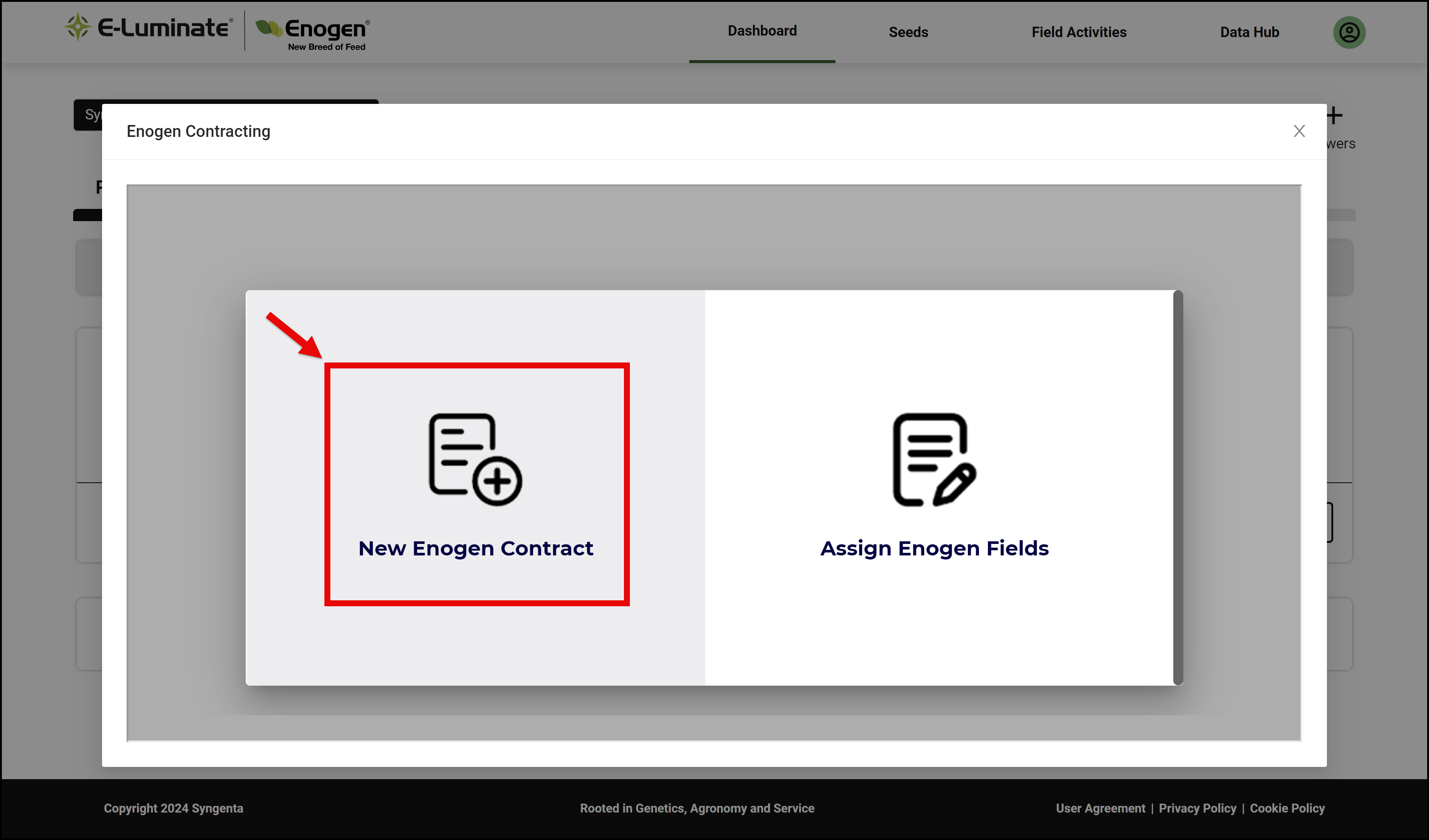Click the Rooted in Genetics, Agronomy and Service text
1429x840 pixels.
tap(697, 808)
